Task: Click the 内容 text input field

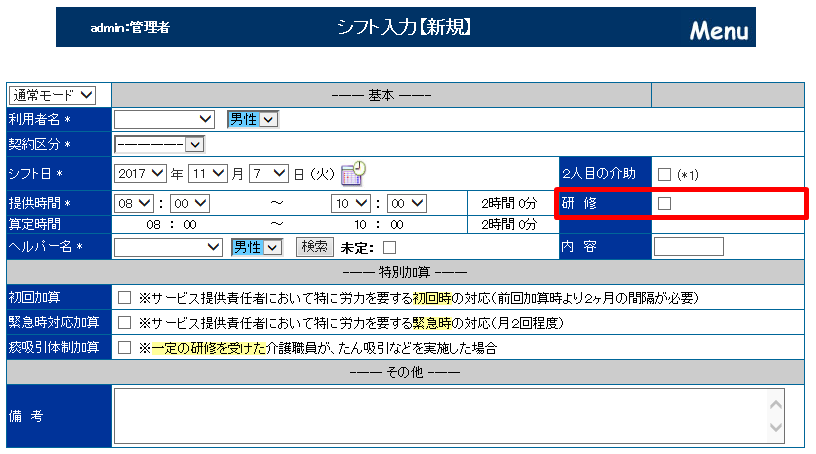Action: tap(688, 246)
